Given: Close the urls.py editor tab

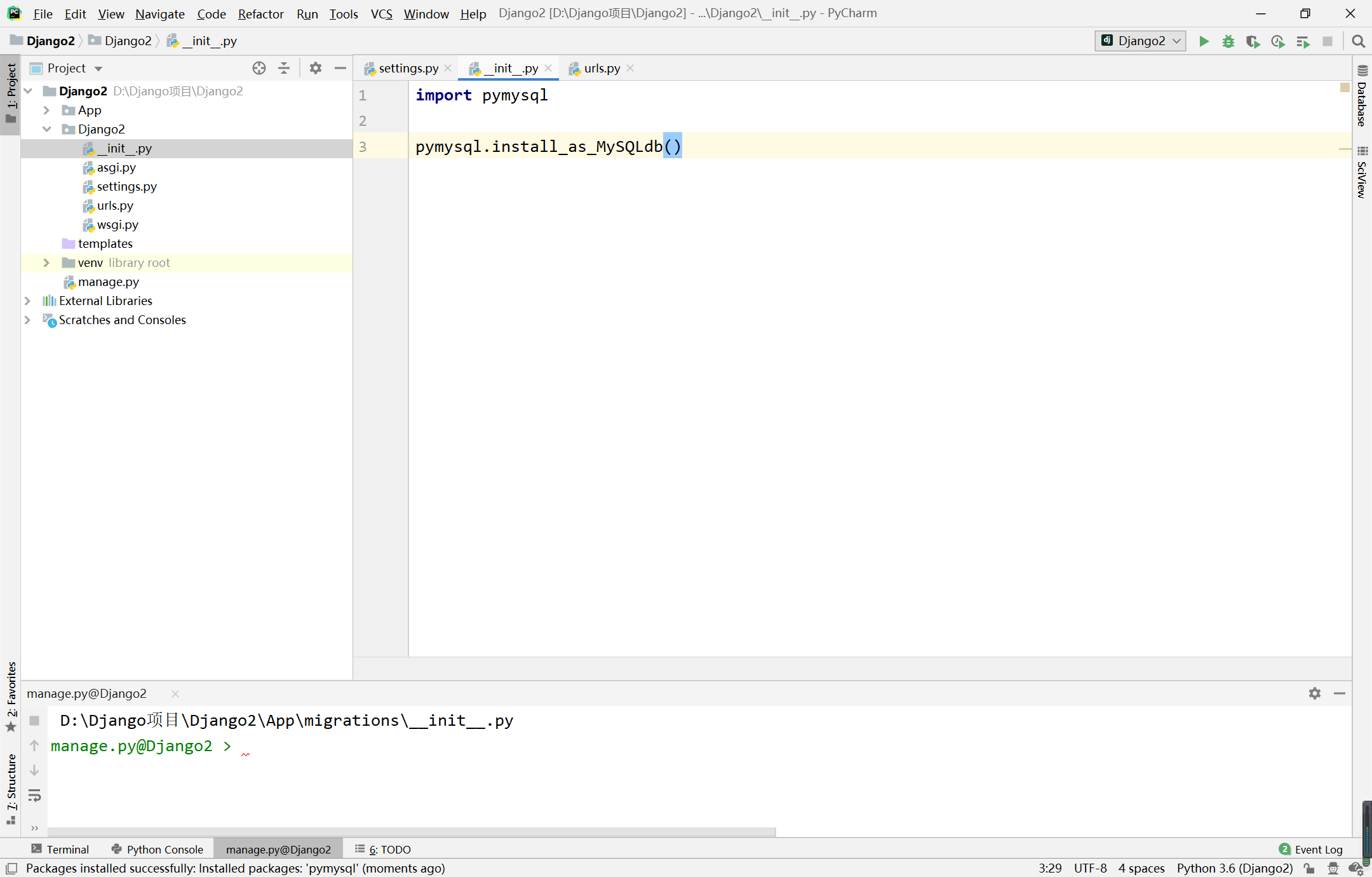Looking at the screenshot, I should 630,68.
